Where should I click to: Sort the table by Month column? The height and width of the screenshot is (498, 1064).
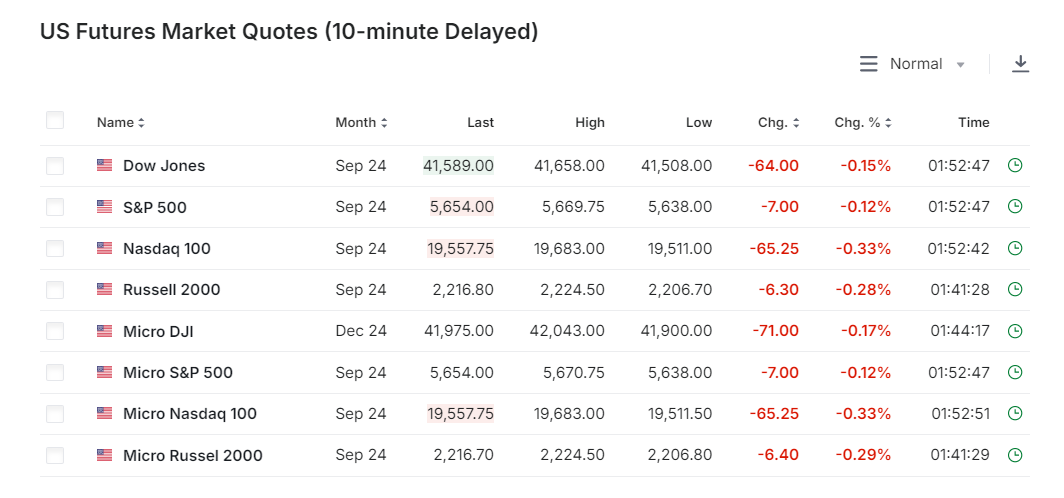[361, 123]
